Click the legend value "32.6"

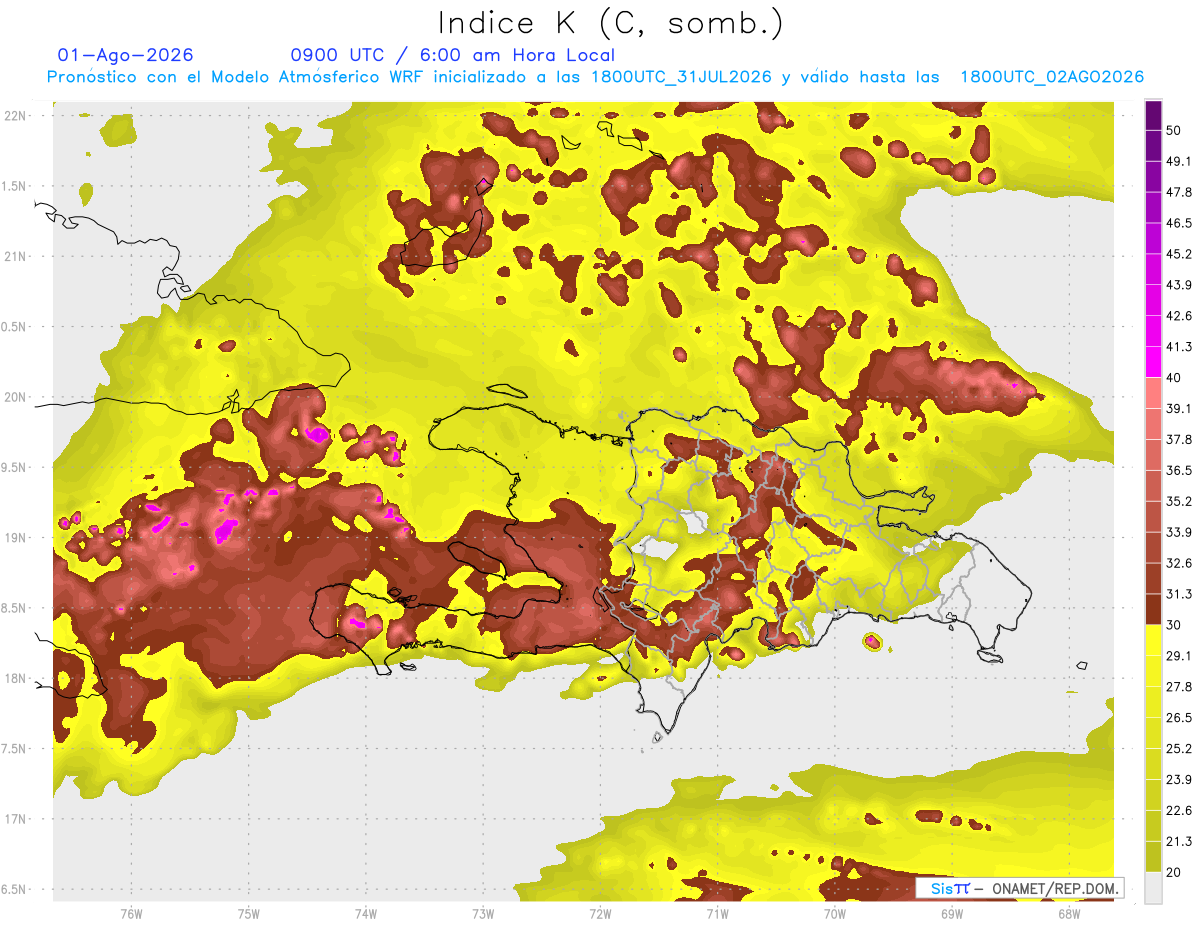tap(1178, 563)
